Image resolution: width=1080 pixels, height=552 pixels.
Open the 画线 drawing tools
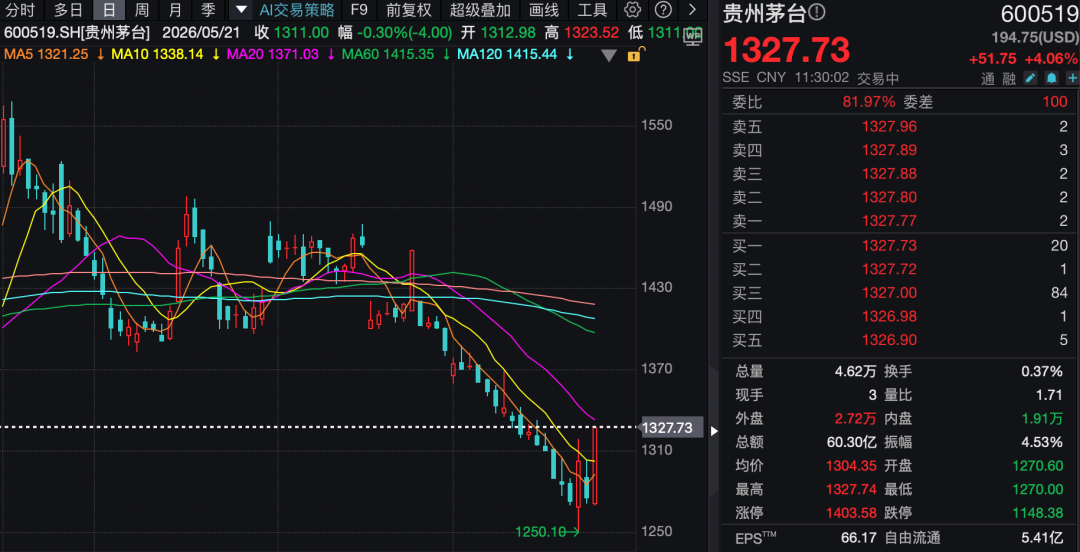[545, 10]
